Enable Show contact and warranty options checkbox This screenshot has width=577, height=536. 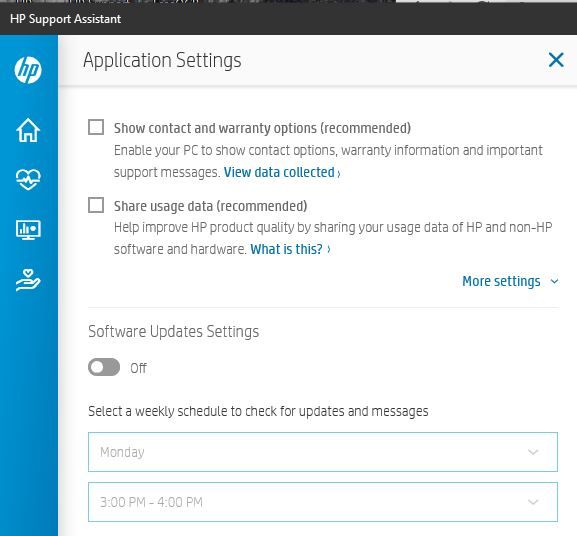(x=96, y=127)
